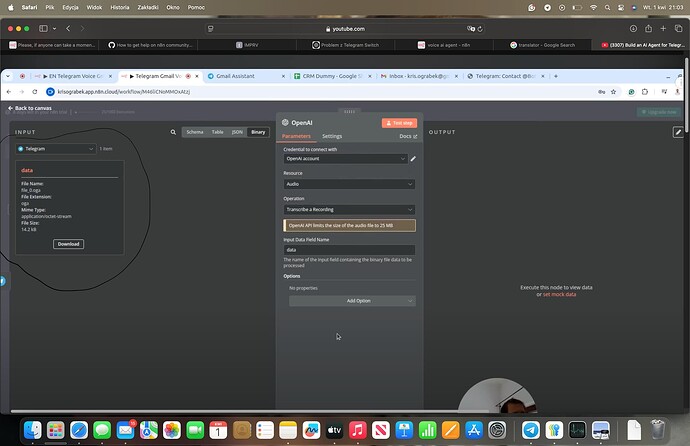Bookmark the page with the star icon
Image resolution: width=690 pixels, height=446 pixels.
click(x=613, y=92)
